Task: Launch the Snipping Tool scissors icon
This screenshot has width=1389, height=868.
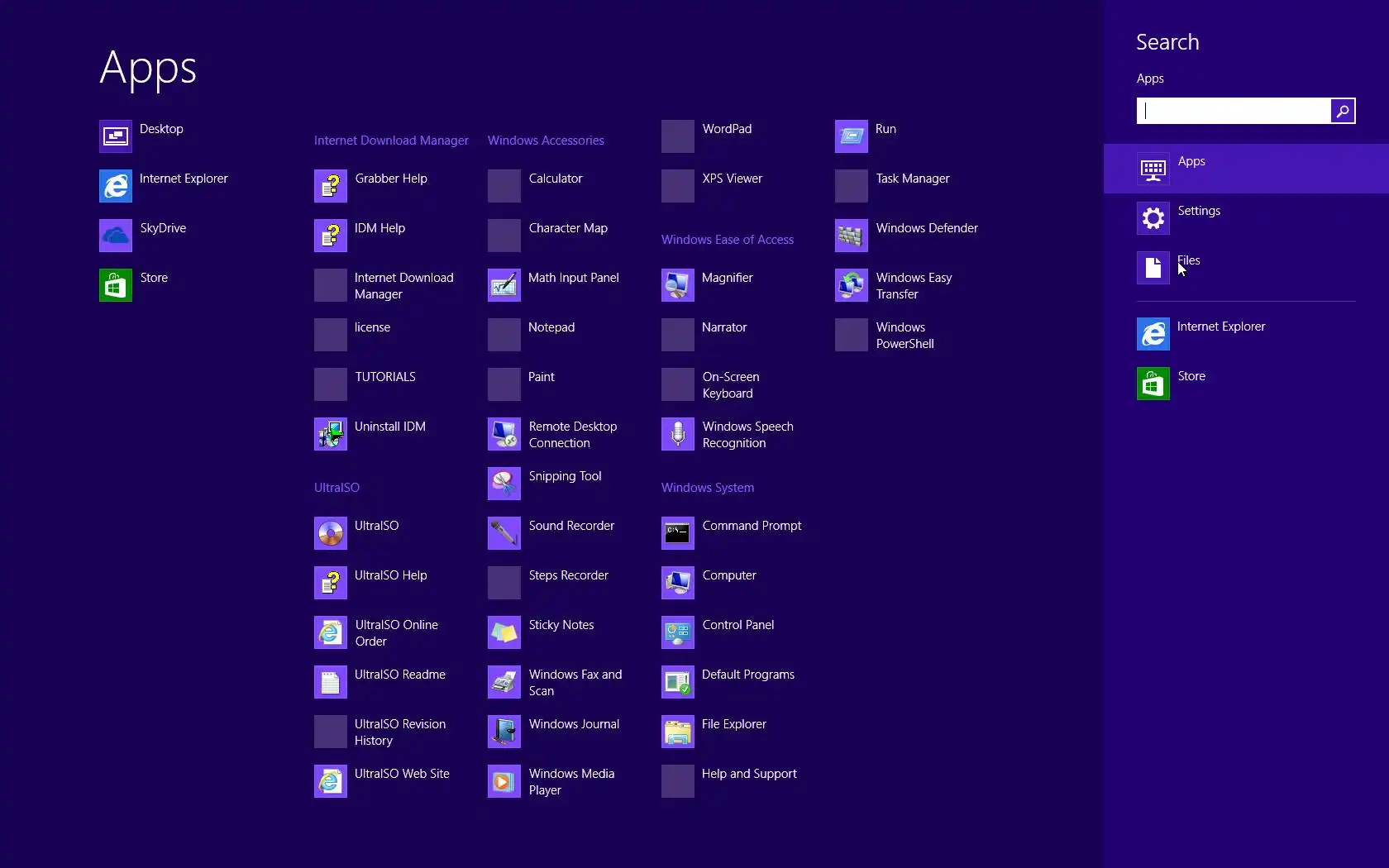Action: (504, 484)
